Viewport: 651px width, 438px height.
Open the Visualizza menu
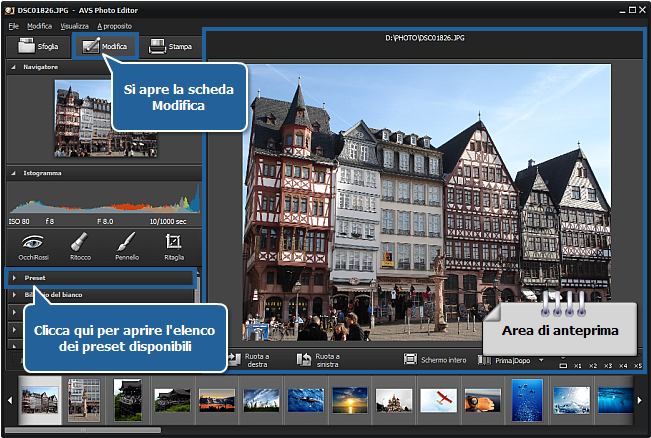tap(75, 26)
